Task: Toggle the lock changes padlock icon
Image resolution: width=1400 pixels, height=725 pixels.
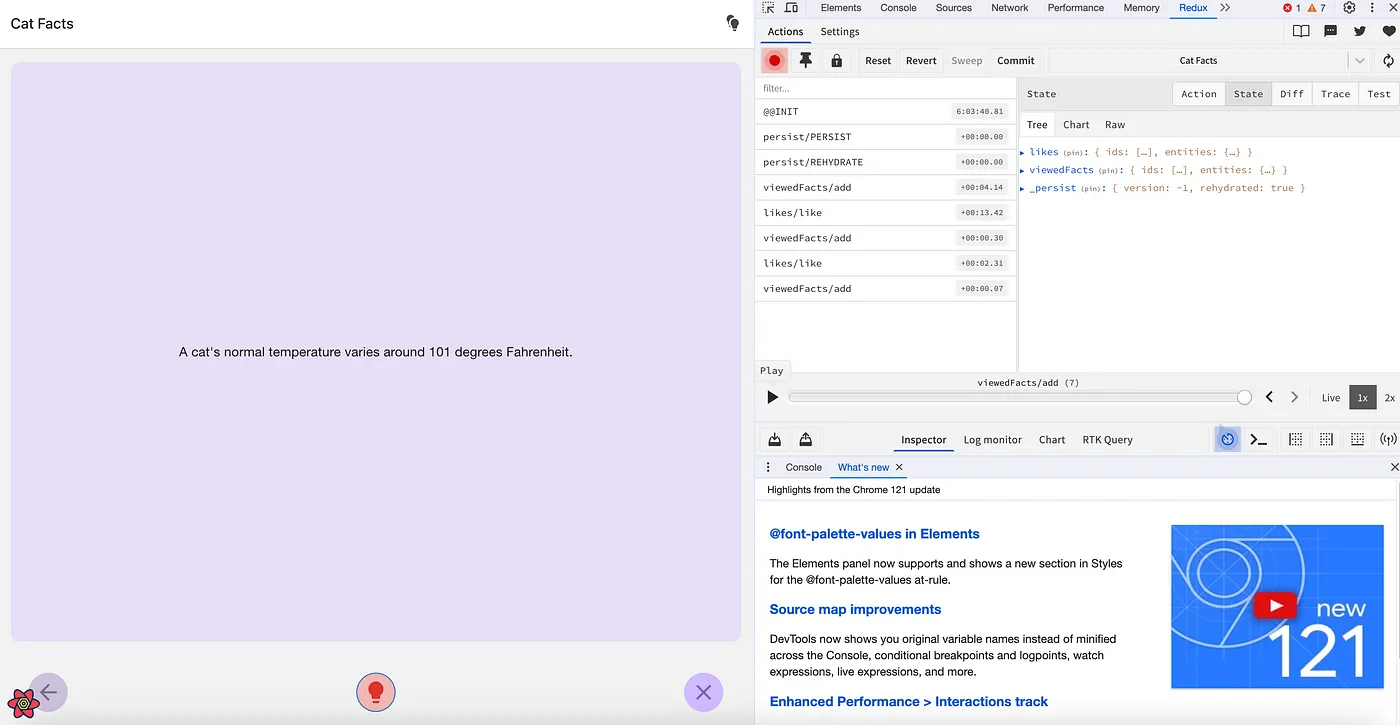Action: [837, 61]
